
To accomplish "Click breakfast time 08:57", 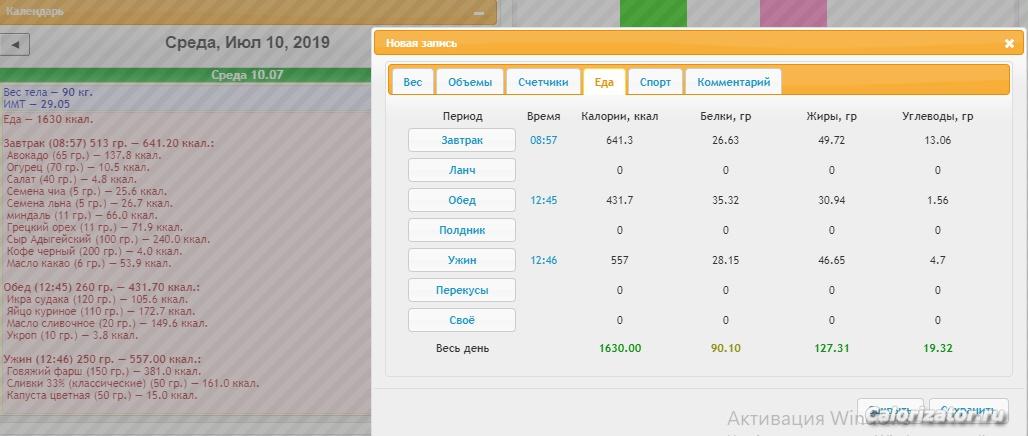I will [x=544, y=140].
